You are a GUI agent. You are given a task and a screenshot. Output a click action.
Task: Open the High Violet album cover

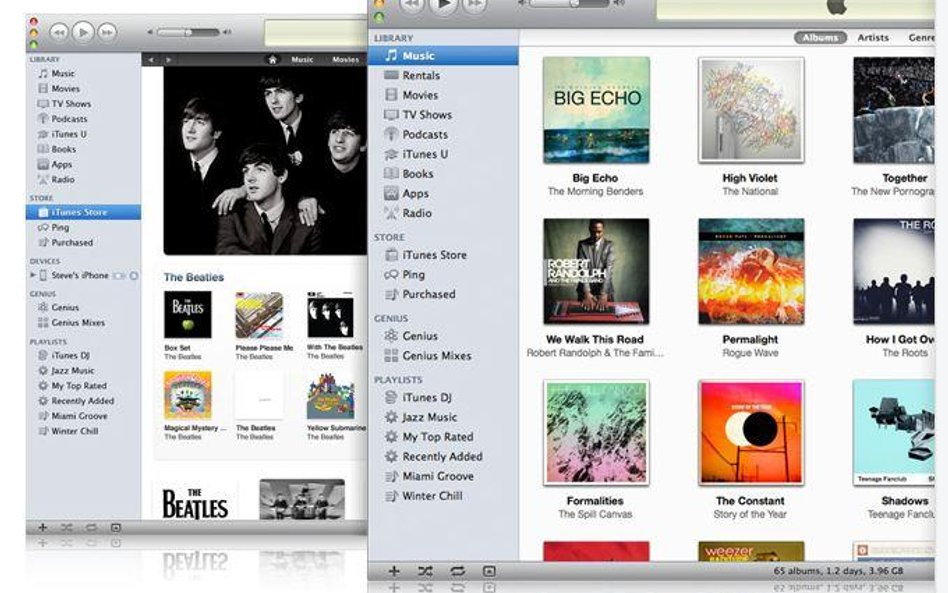(751, 110)
